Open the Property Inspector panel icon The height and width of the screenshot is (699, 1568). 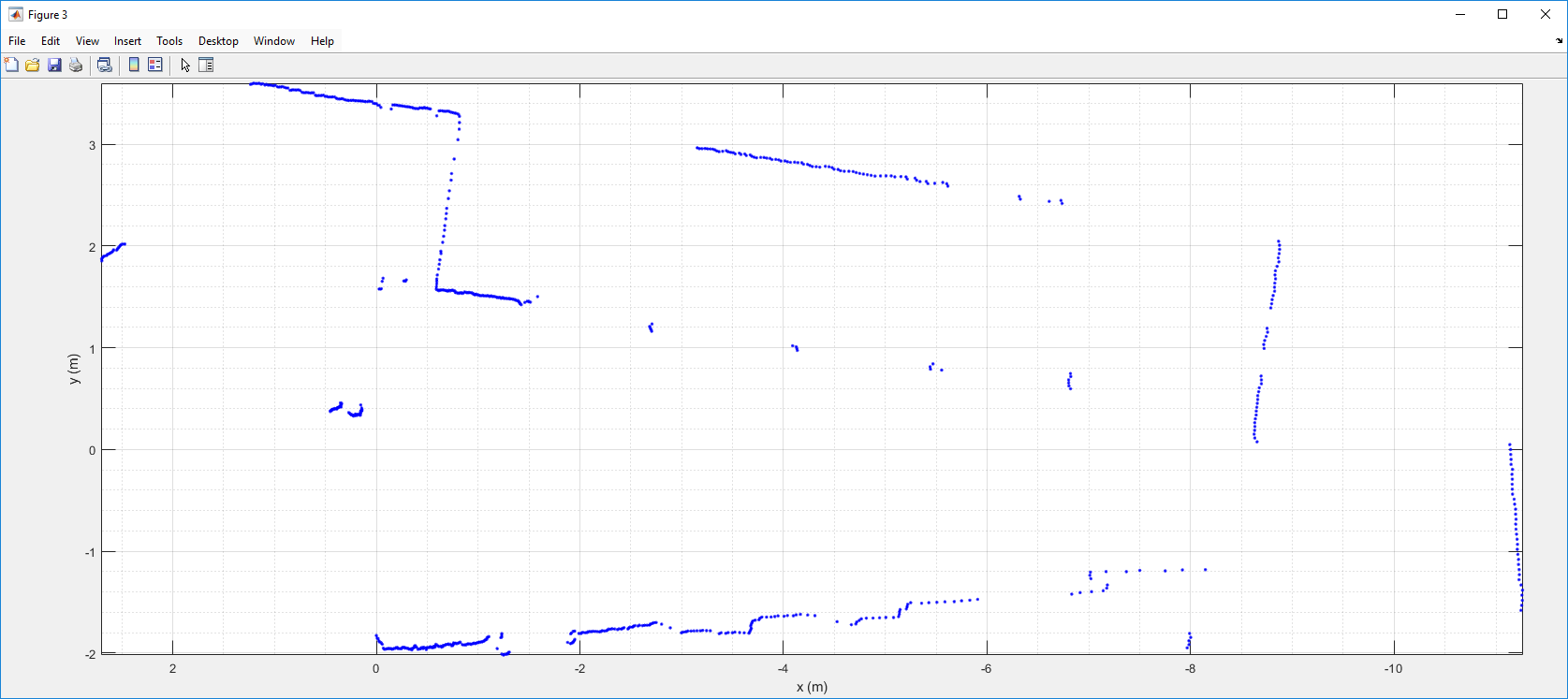tap(207, 65)
